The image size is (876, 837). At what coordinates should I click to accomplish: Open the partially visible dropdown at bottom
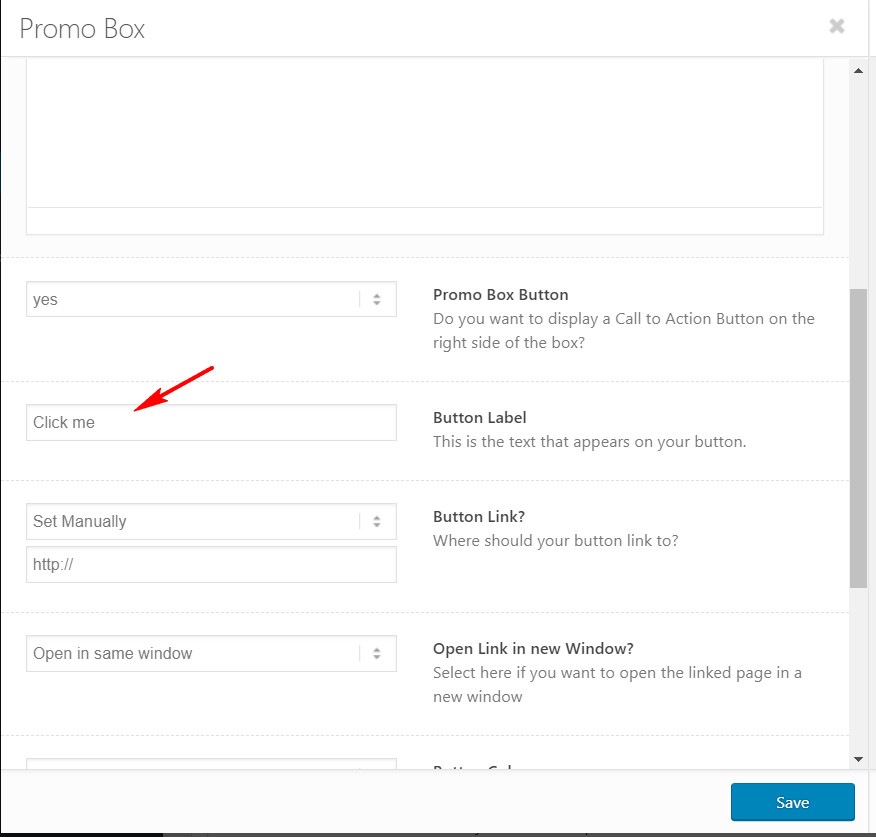211,764
